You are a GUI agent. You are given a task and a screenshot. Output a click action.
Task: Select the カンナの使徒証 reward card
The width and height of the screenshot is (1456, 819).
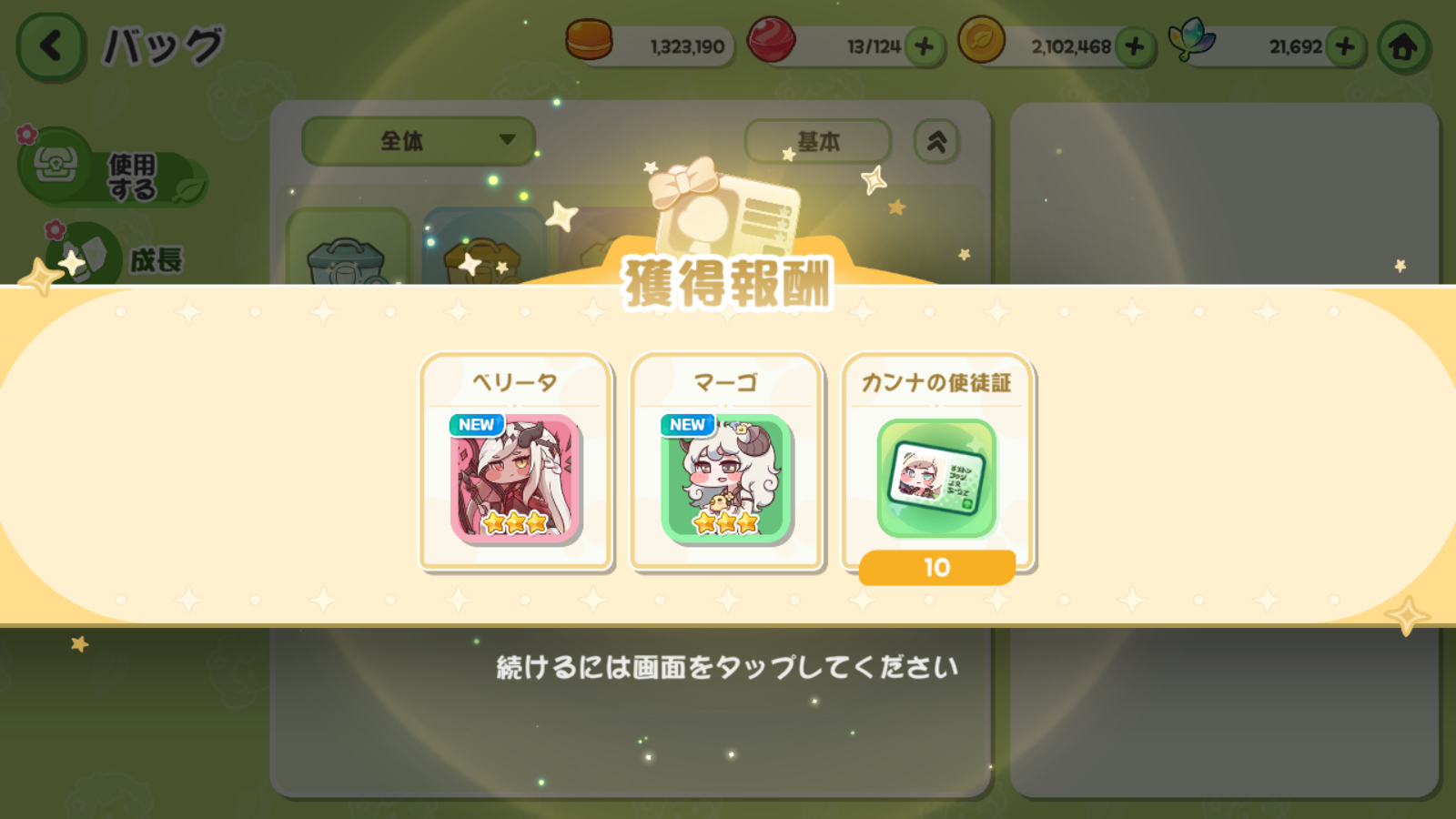click(x=937, y=461)
